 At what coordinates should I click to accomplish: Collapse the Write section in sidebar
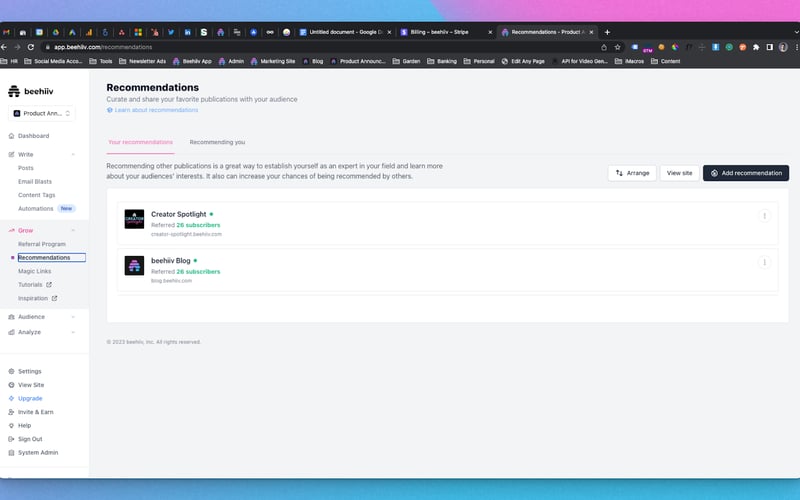pyautogui.click(x=73, y=155)
